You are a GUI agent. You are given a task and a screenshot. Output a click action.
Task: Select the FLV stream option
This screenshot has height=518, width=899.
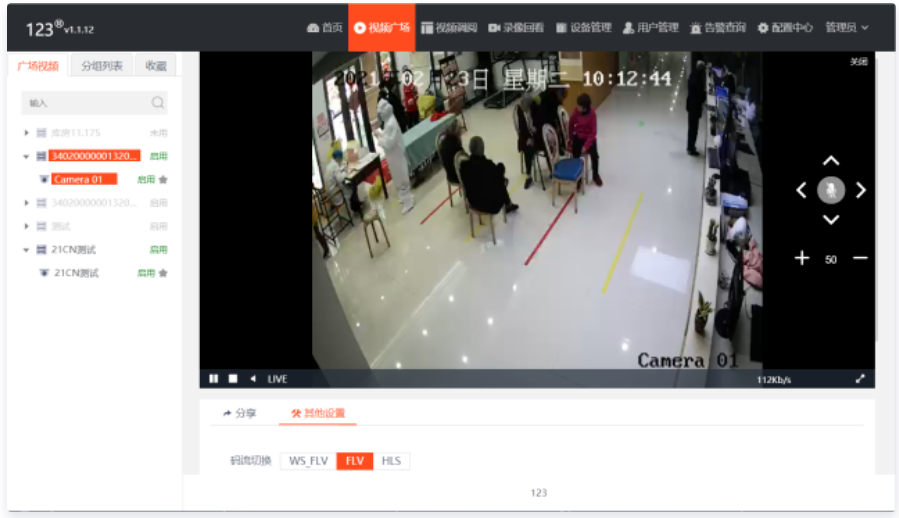pos(354,461)
